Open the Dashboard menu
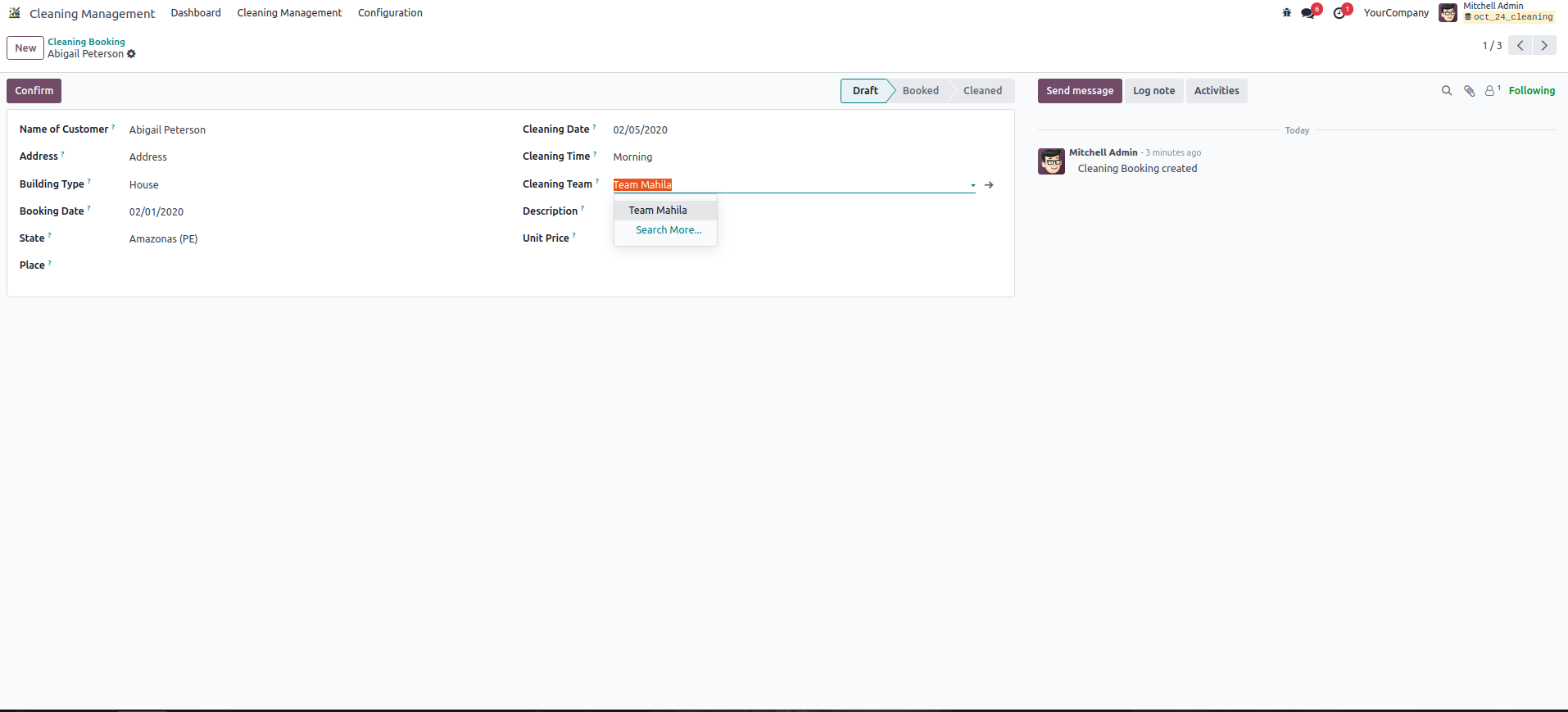Image resolution: width=1568 pixels, height=712 pixels. tap(196, 13)
